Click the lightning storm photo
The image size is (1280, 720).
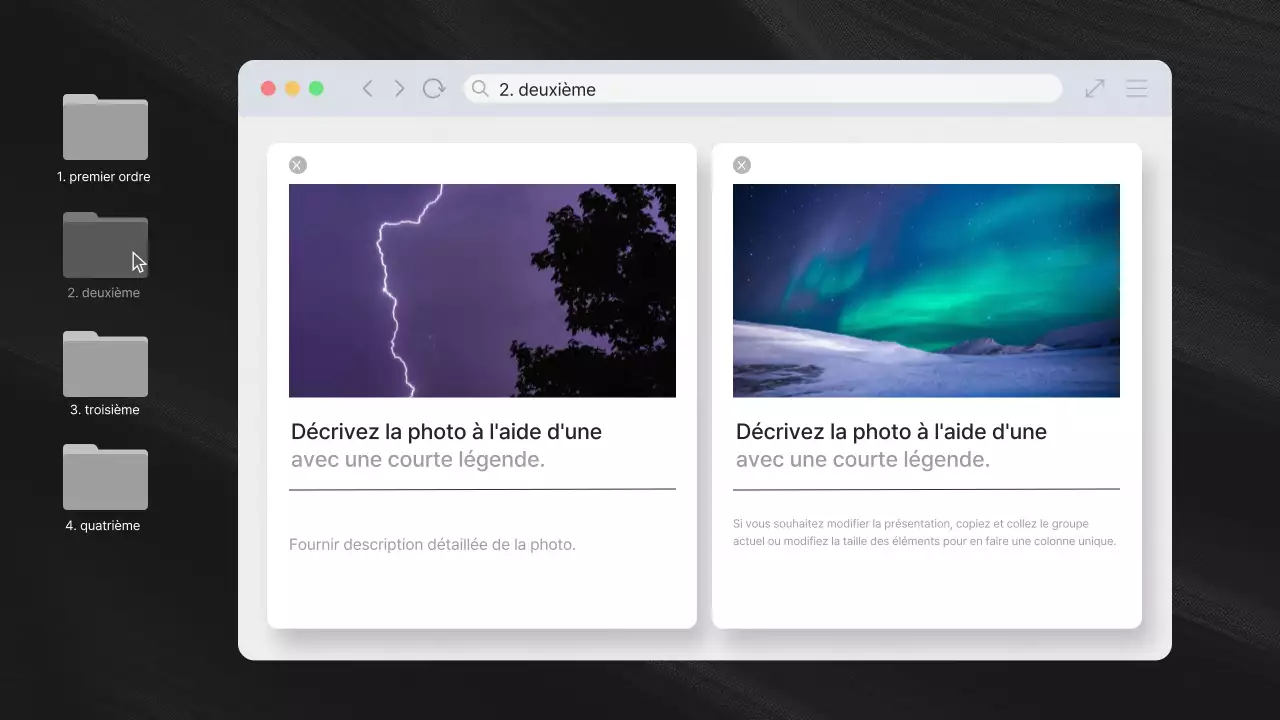[x=482, y=290]
